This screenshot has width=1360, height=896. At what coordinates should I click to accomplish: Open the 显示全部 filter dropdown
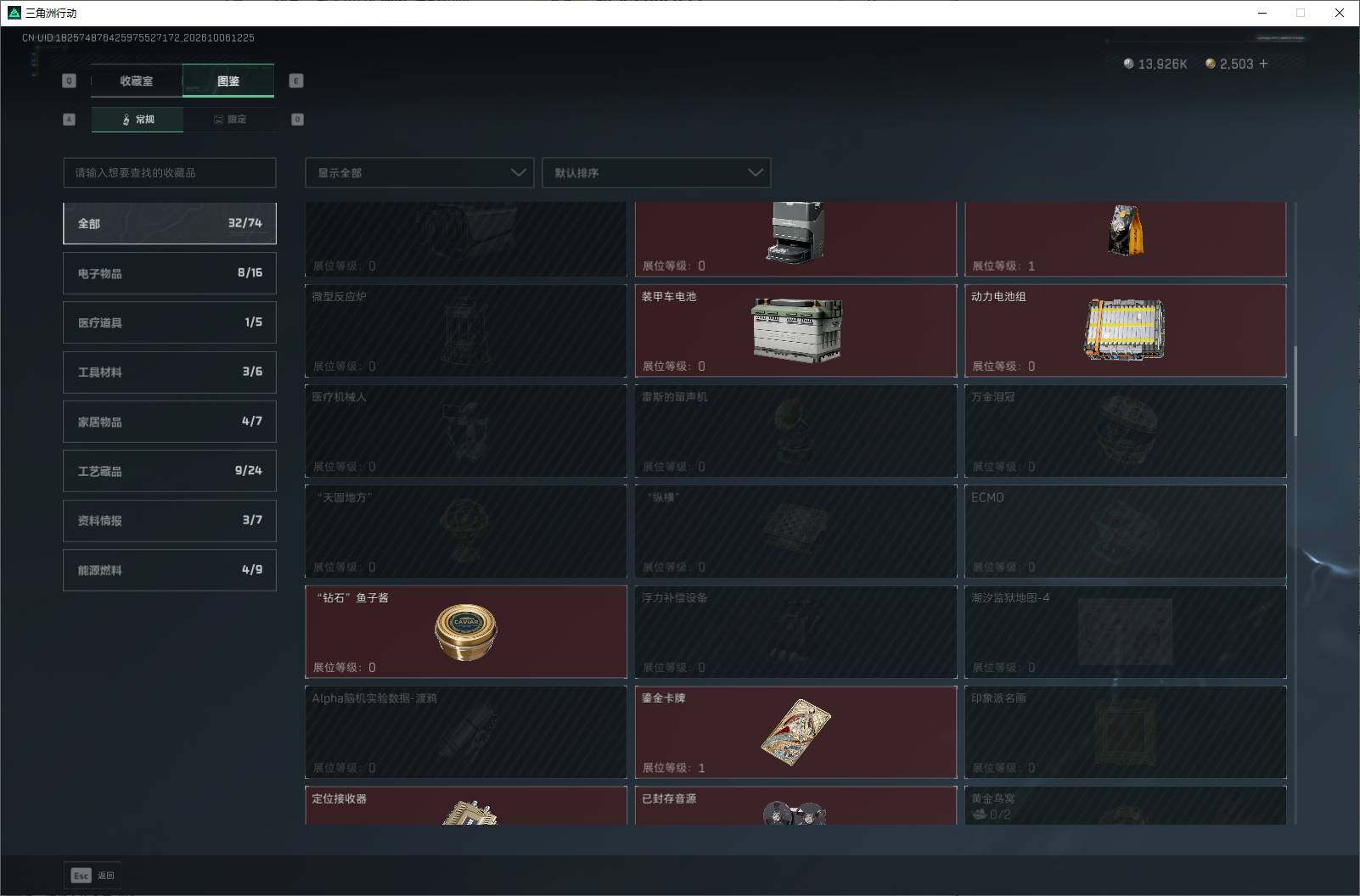coord(419,172)
